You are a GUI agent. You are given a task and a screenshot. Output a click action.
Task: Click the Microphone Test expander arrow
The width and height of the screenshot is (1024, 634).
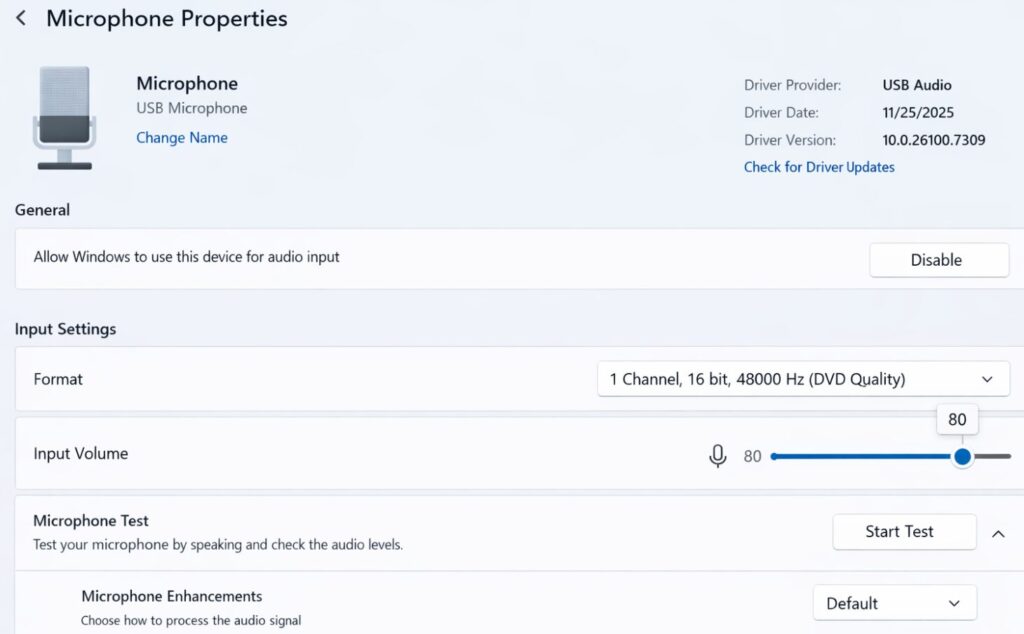point(997,534)
